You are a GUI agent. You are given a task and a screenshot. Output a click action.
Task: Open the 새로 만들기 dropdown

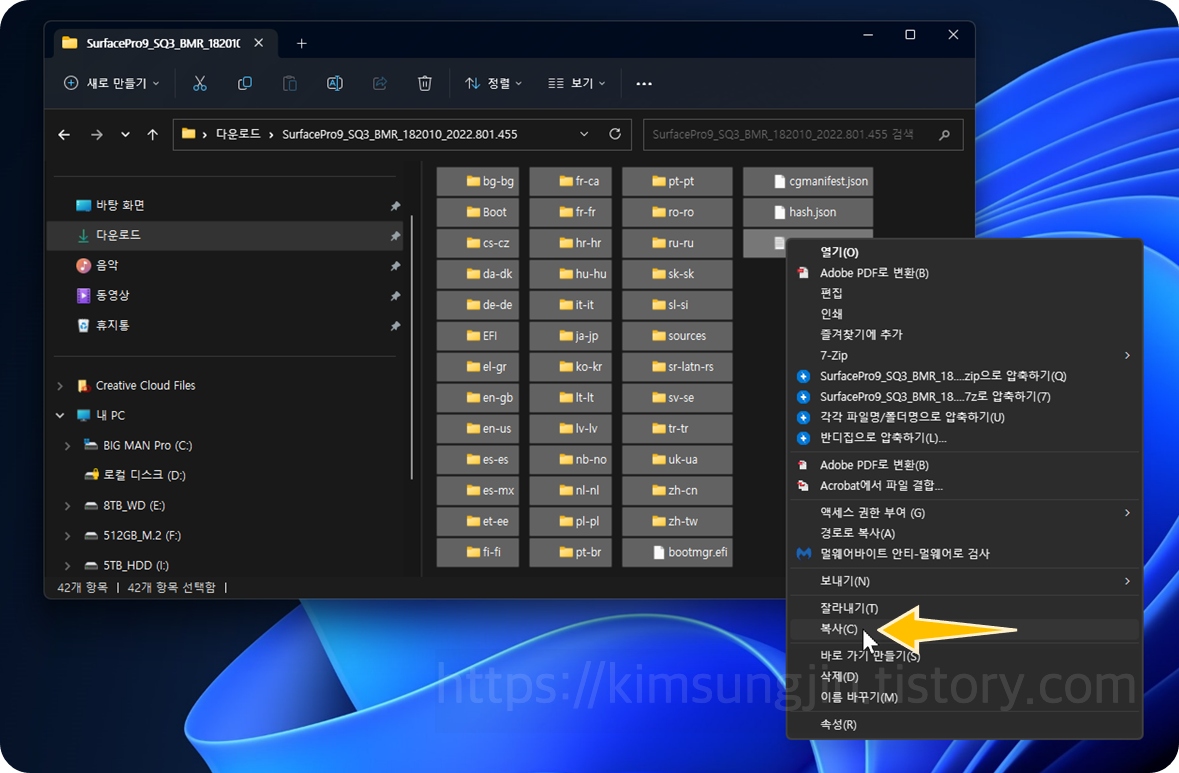tap(111, 83)
